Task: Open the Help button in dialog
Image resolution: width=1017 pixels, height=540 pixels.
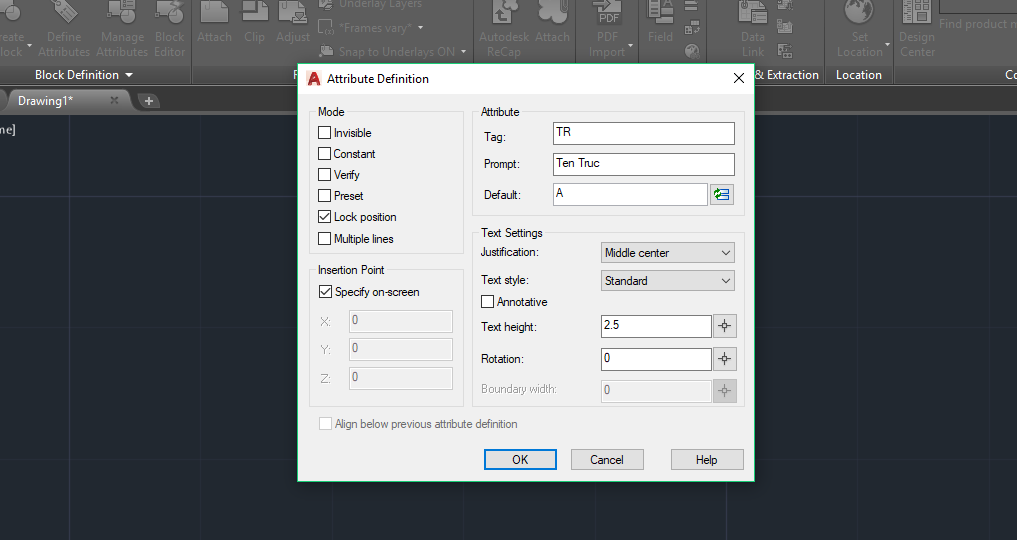Action: 707,460
